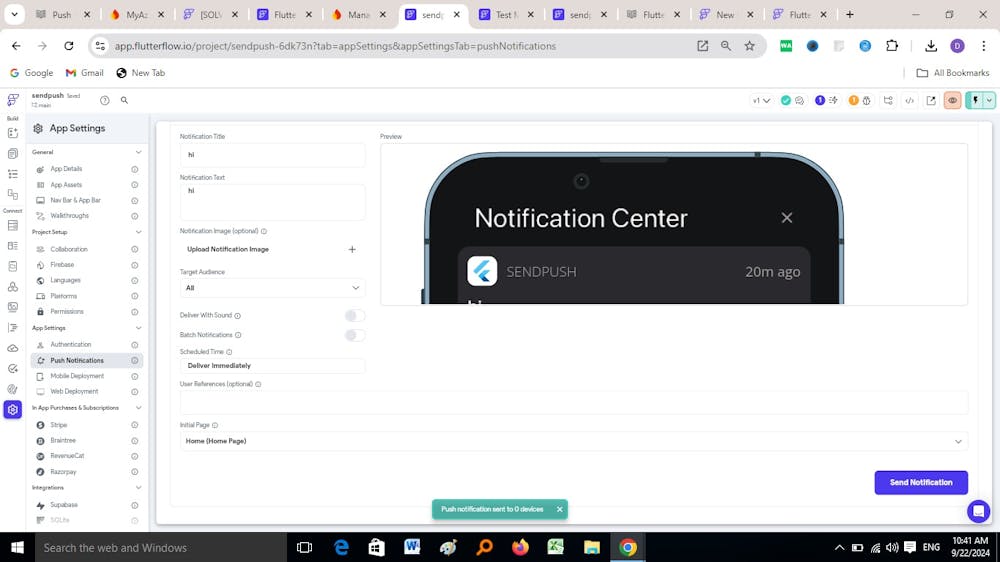Open the help question-mark icon near project name
The image size is (1000, 562).
coord(105,100)
